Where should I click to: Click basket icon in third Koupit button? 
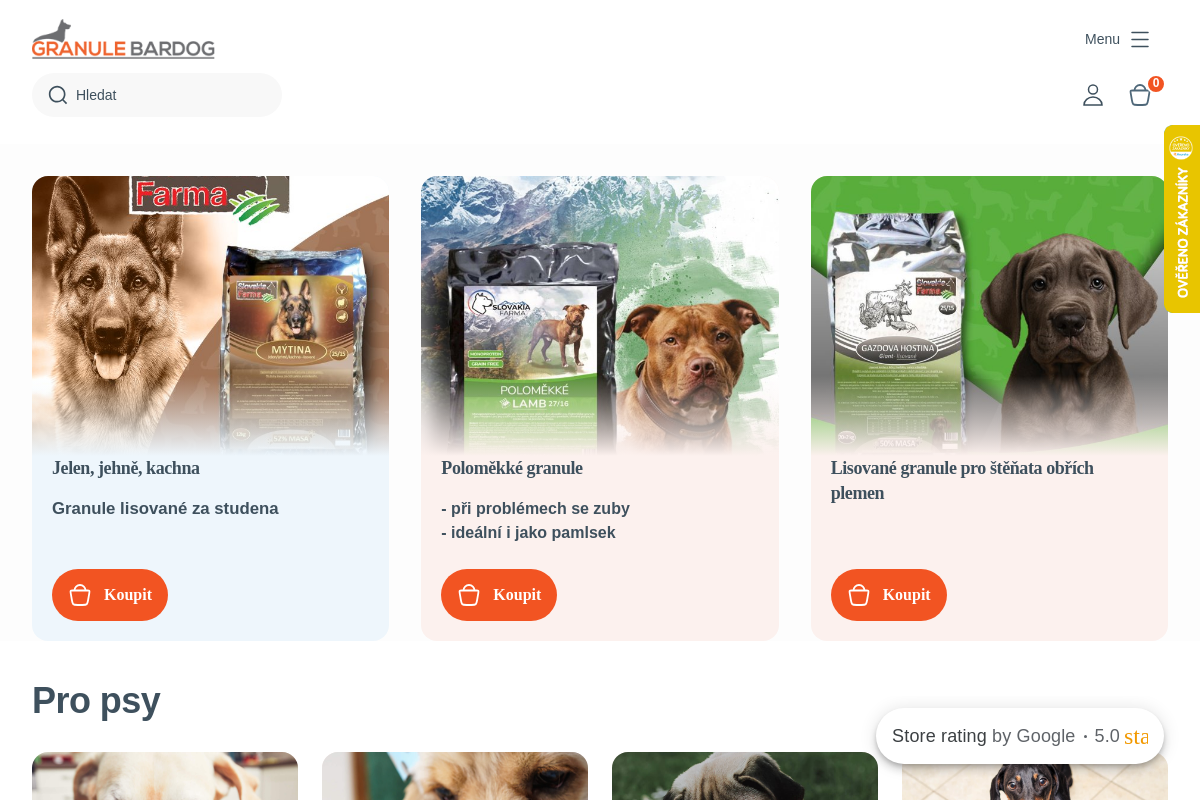pos(859,595)
